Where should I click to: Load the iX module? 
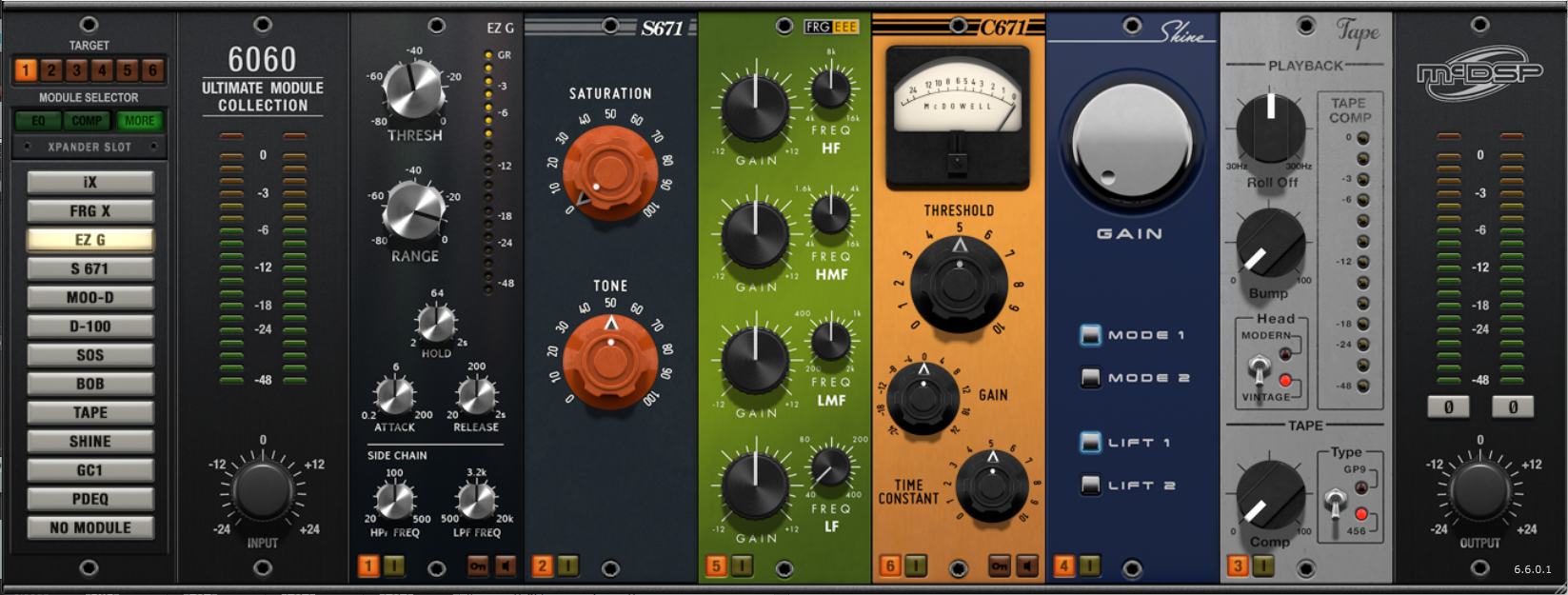point(90,183)
